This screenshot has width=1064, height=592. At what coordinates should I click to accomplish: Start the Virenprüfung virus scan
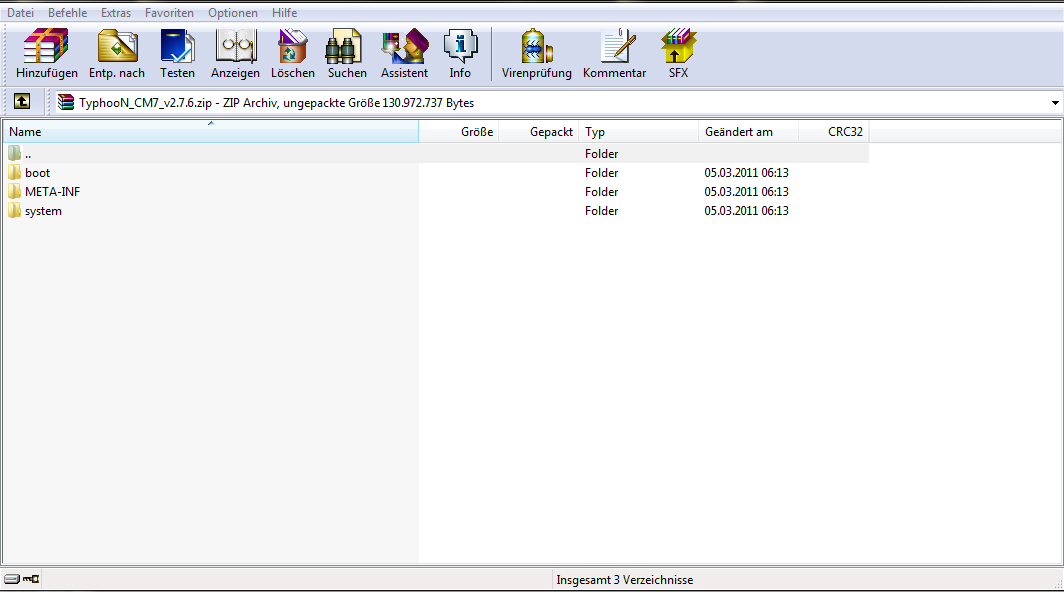click(537, 54)
